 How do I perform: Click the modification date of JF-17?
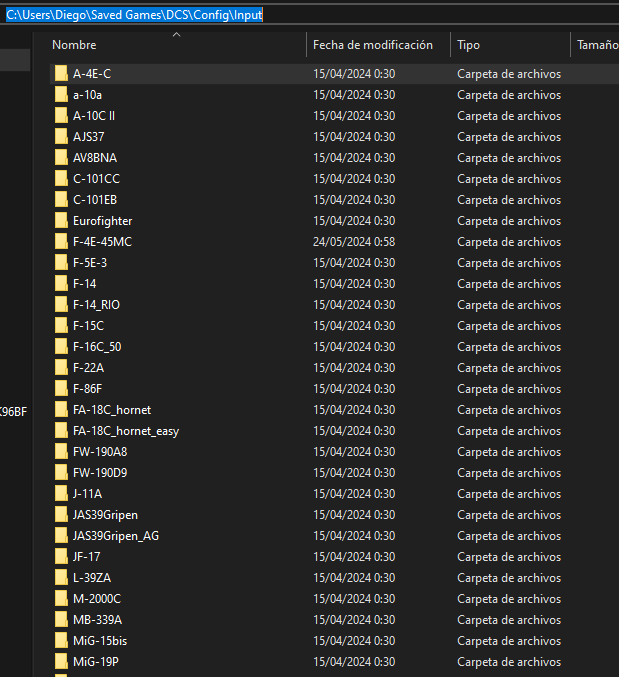[354, 557]
